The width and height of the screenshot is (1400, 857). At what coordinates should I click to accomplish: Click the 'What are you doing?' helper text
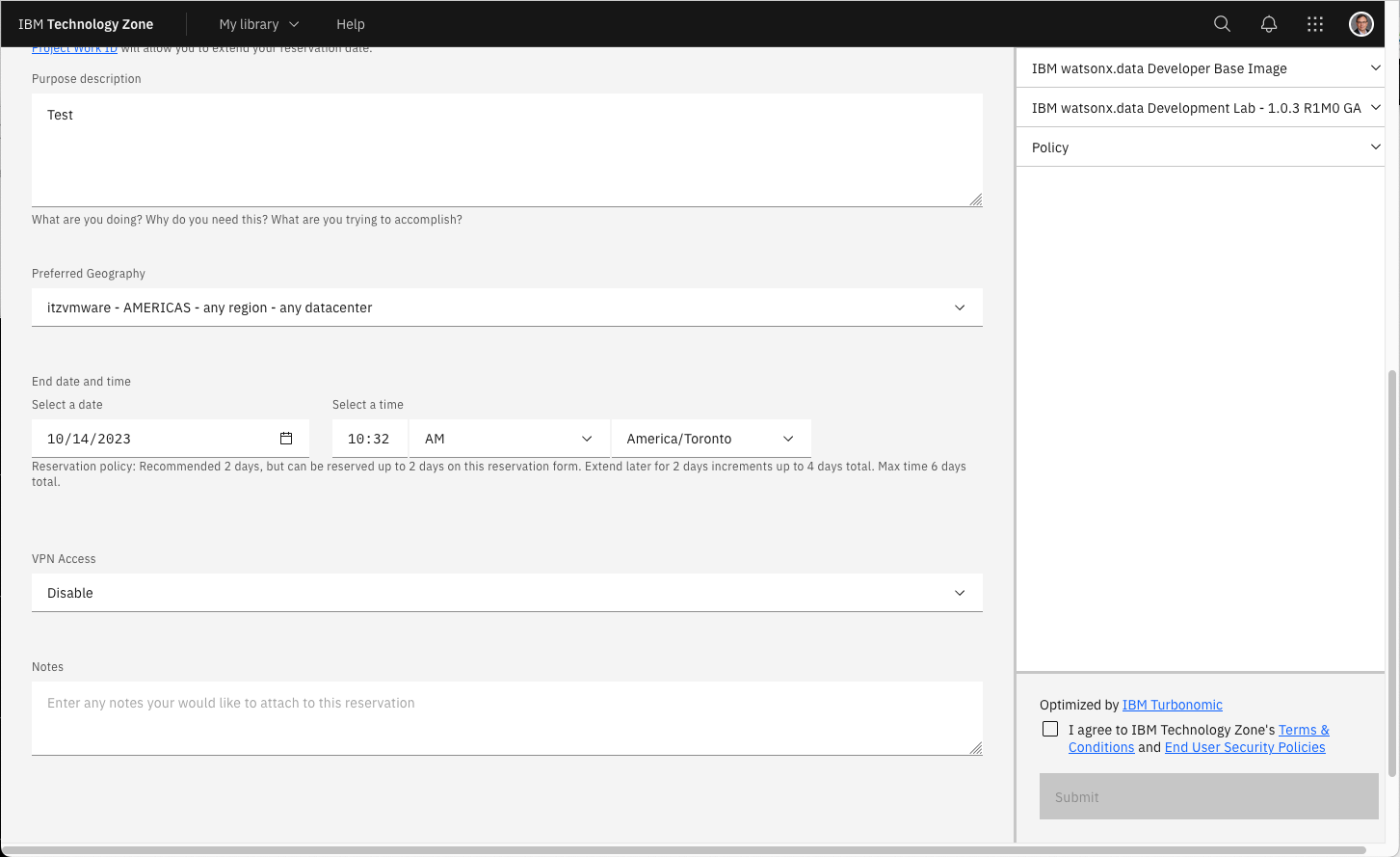pos(247,220)
